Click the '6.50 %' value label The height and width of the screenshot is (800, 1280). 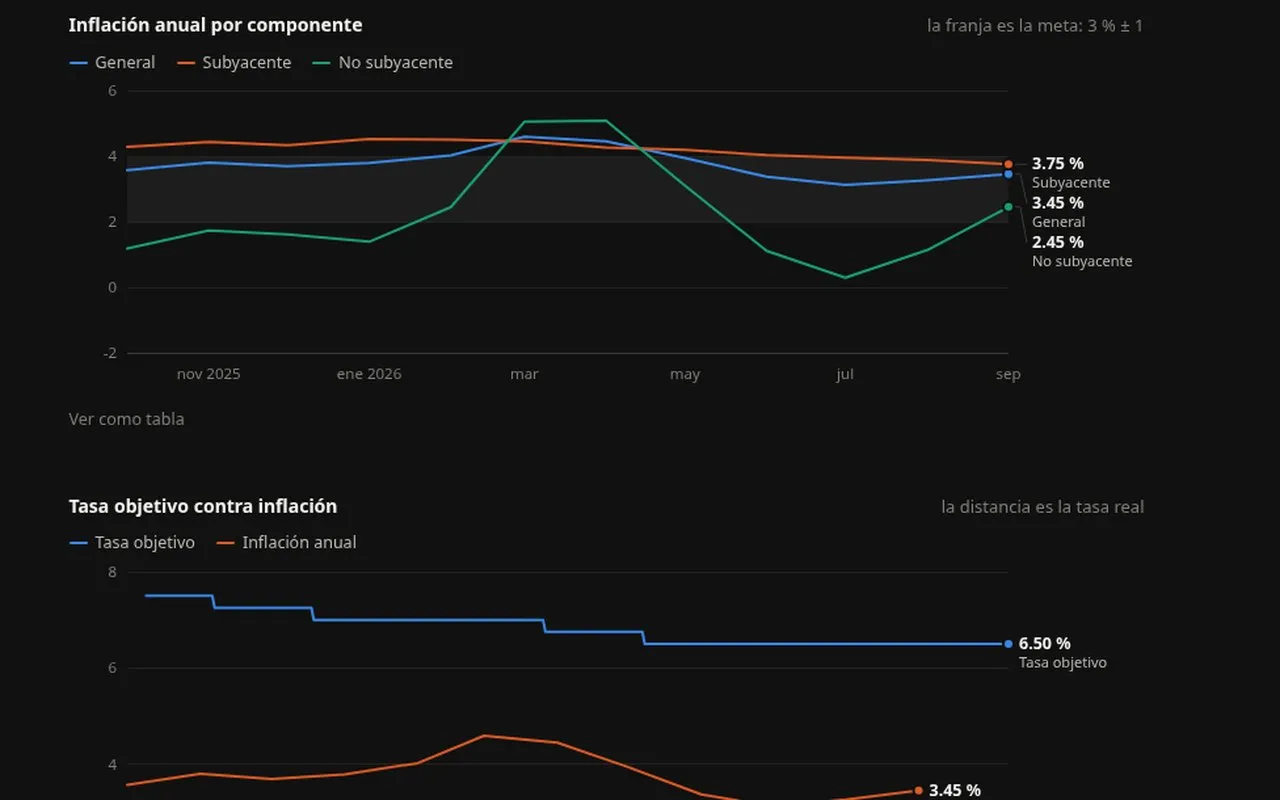tap(1045, 644)
